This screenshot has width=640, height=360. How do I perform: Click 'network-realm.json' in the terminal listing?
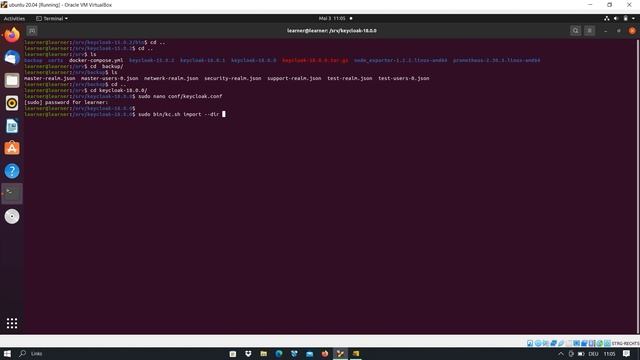pyautogui.click(x=171, y=78)
